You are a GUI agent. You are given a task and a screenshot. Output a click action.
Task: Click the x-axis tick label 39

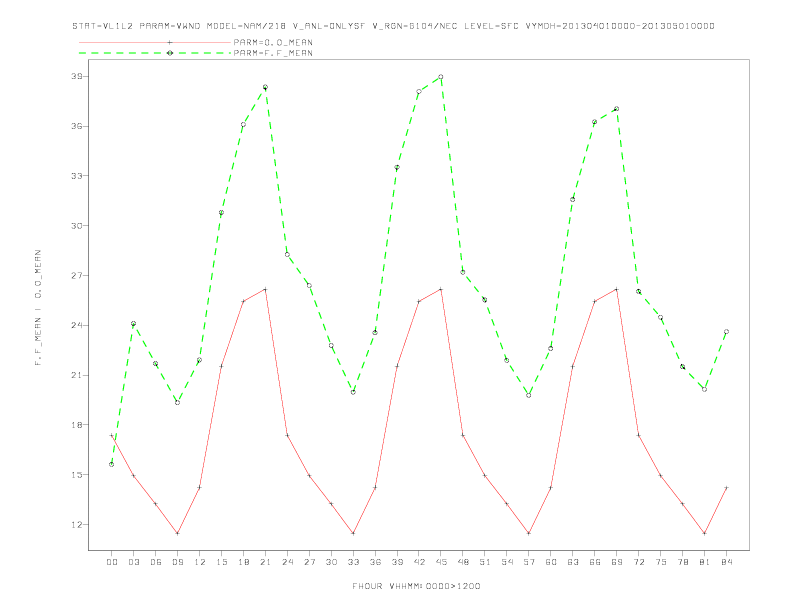[x=397, y=562]
